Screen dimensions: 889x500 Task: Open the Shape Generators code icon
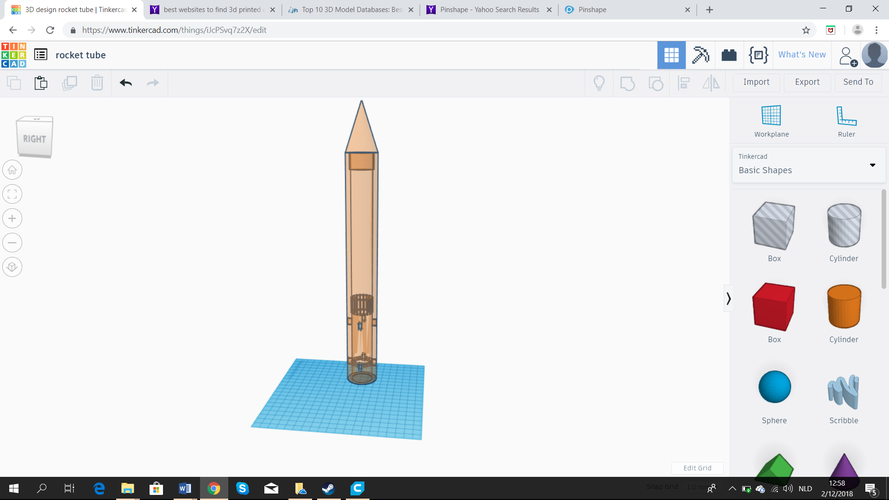coord(758,55)
